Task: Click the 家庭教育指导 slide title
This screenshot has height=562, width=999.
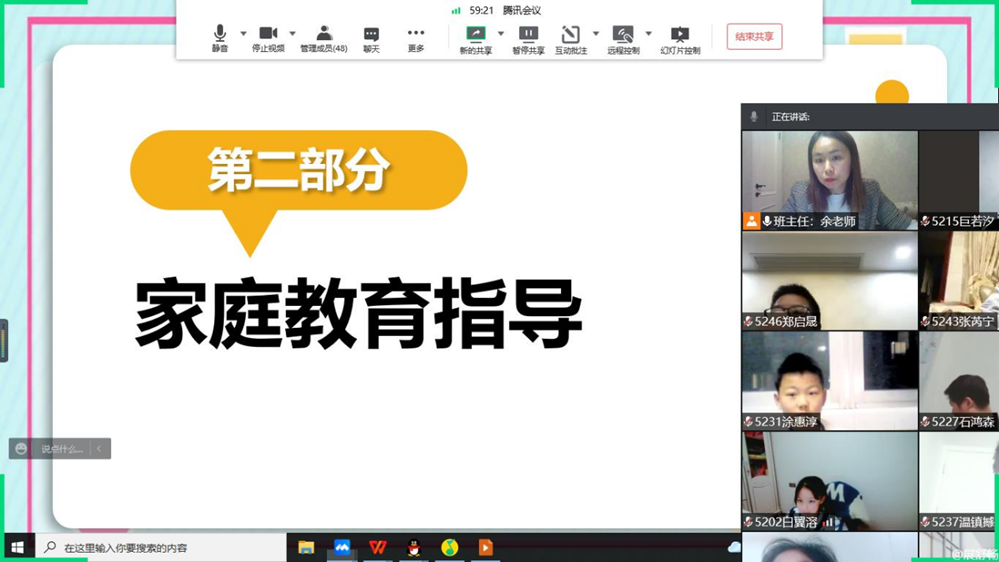Action: 359,313
